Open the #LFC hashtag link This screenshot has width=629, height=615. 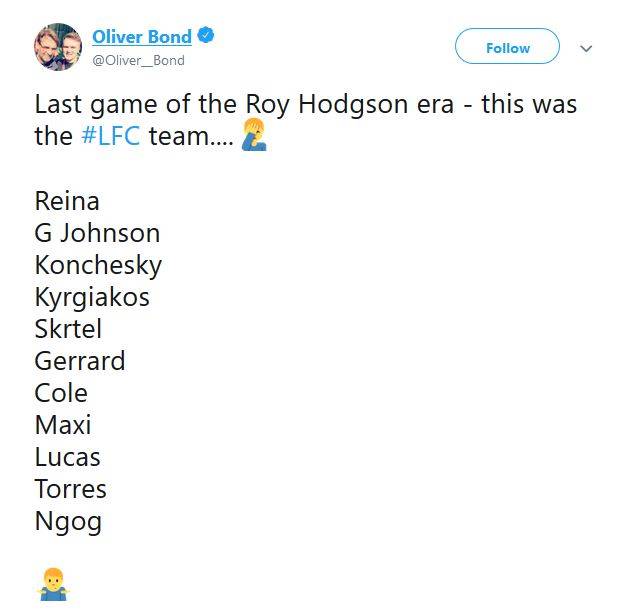110,136
